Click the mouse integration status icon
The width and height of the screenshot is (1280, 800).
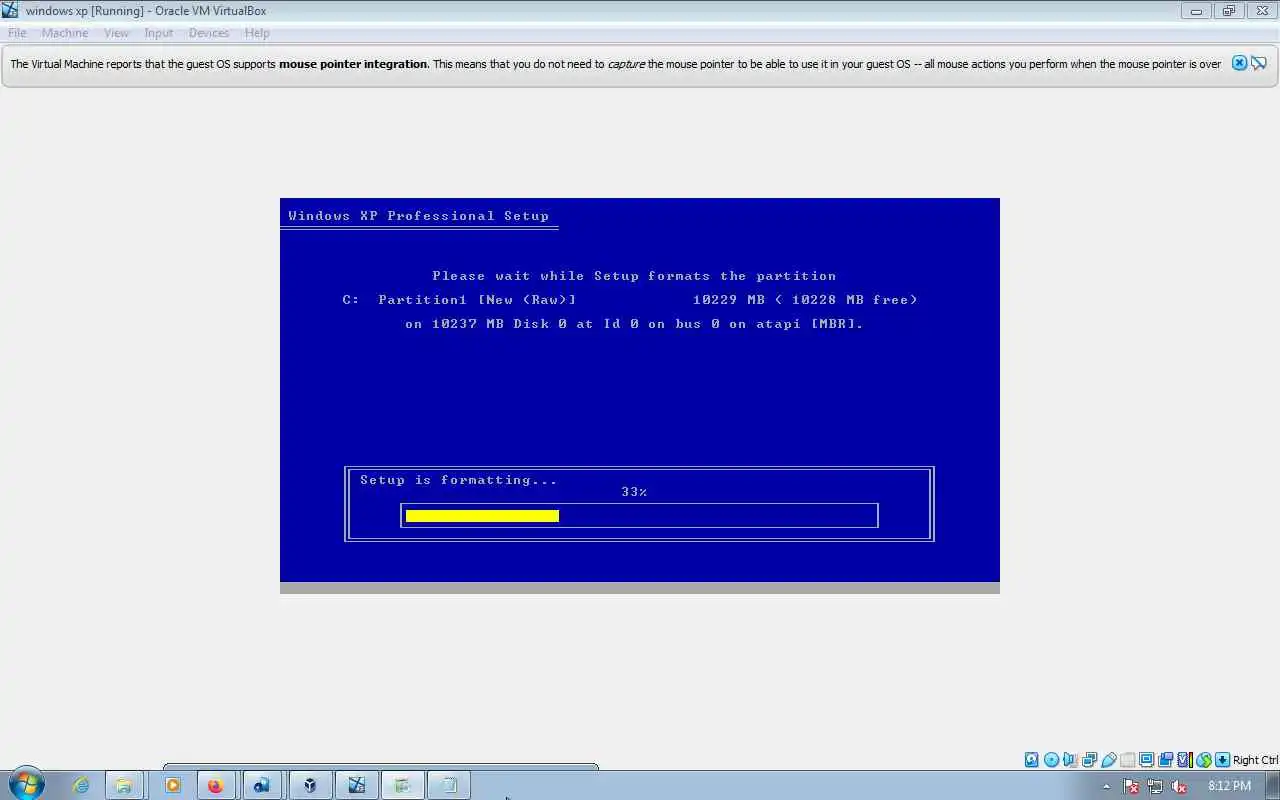tap(1204, 760)
